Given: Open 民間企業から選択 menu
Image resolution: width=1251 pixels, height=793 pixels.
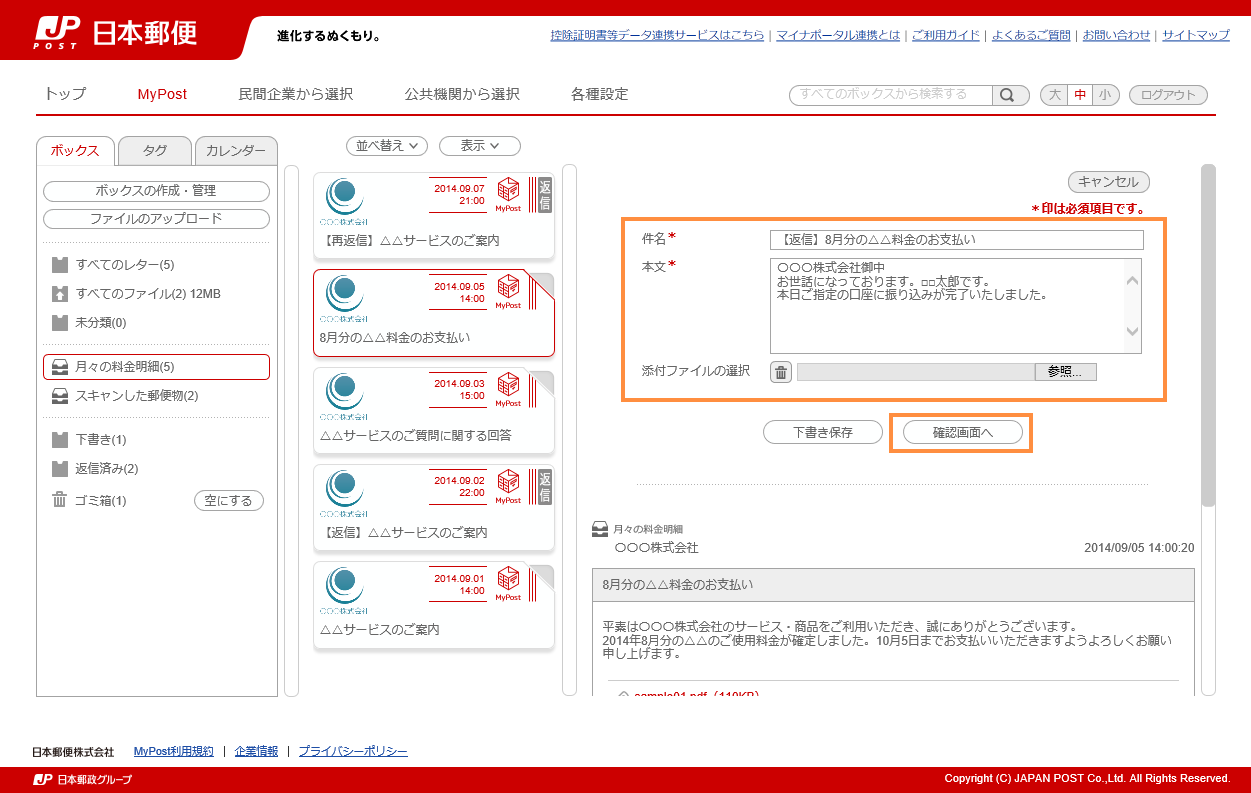Looking at the screenshot, I should [x=296, y=94].
